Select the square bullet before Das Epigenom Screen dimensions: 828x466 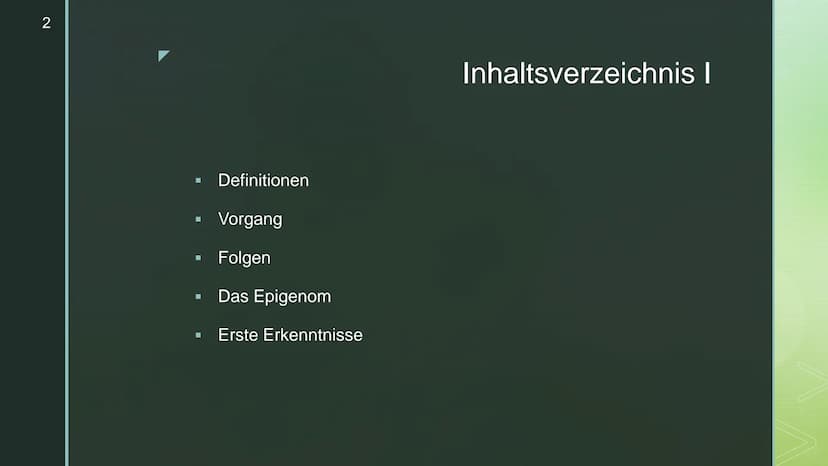click(198, 296)
